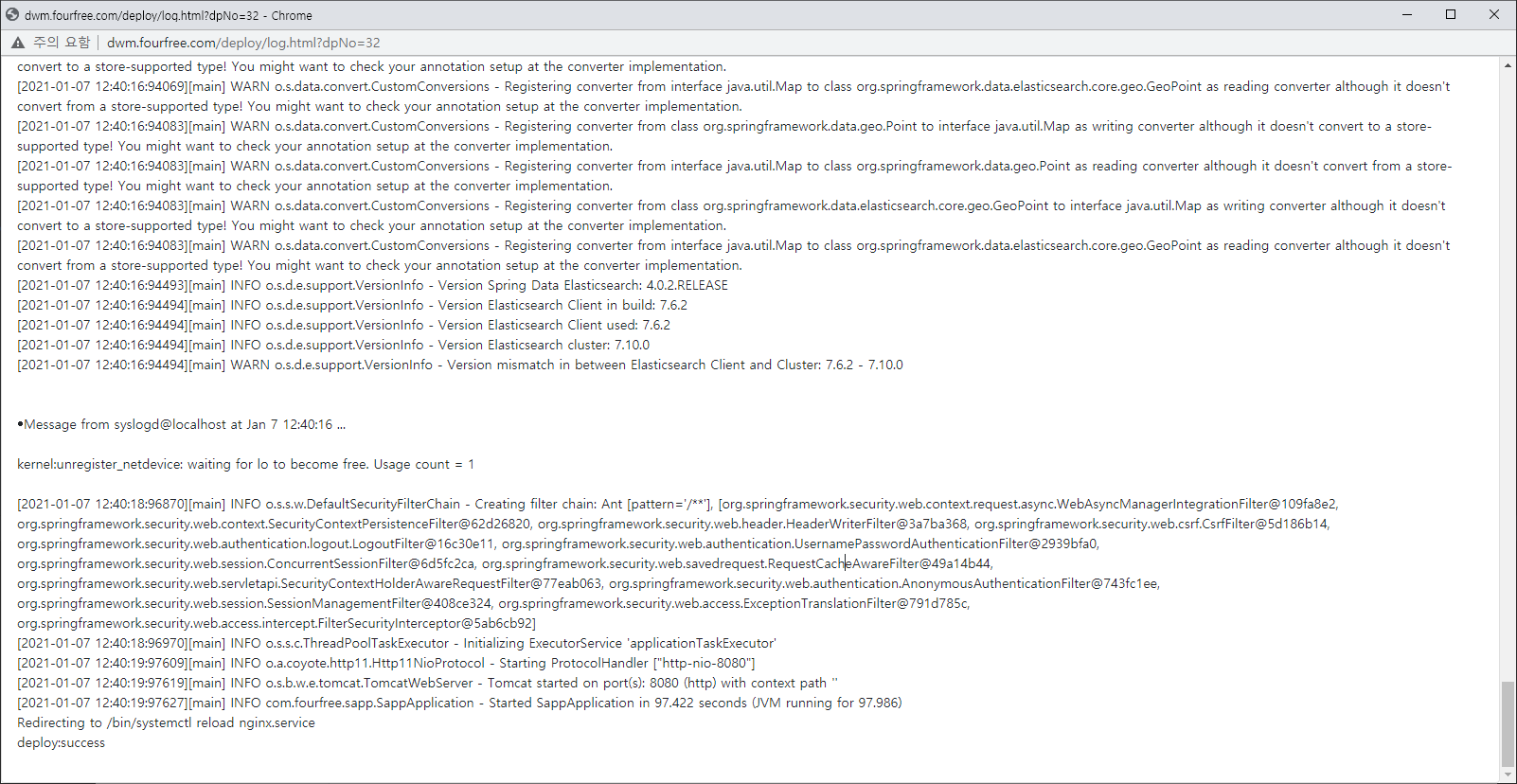Viewport: 1517px width, 784px height.
Task: Click the 'deploy:success' line
Action: 62,743
